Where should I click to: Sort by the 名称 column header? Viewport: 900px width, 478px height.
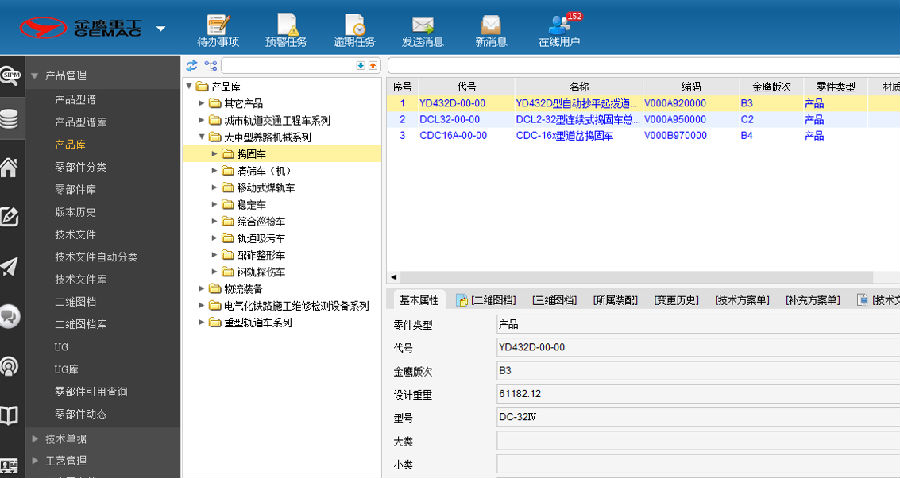(579, 87)
